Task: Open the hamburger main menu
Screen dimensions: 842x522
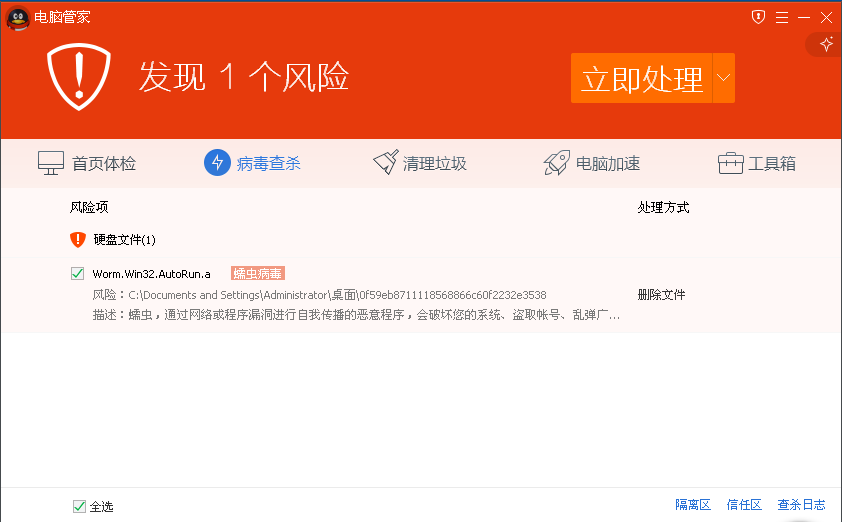Action: pyautogui.click(x=781, y=17)
